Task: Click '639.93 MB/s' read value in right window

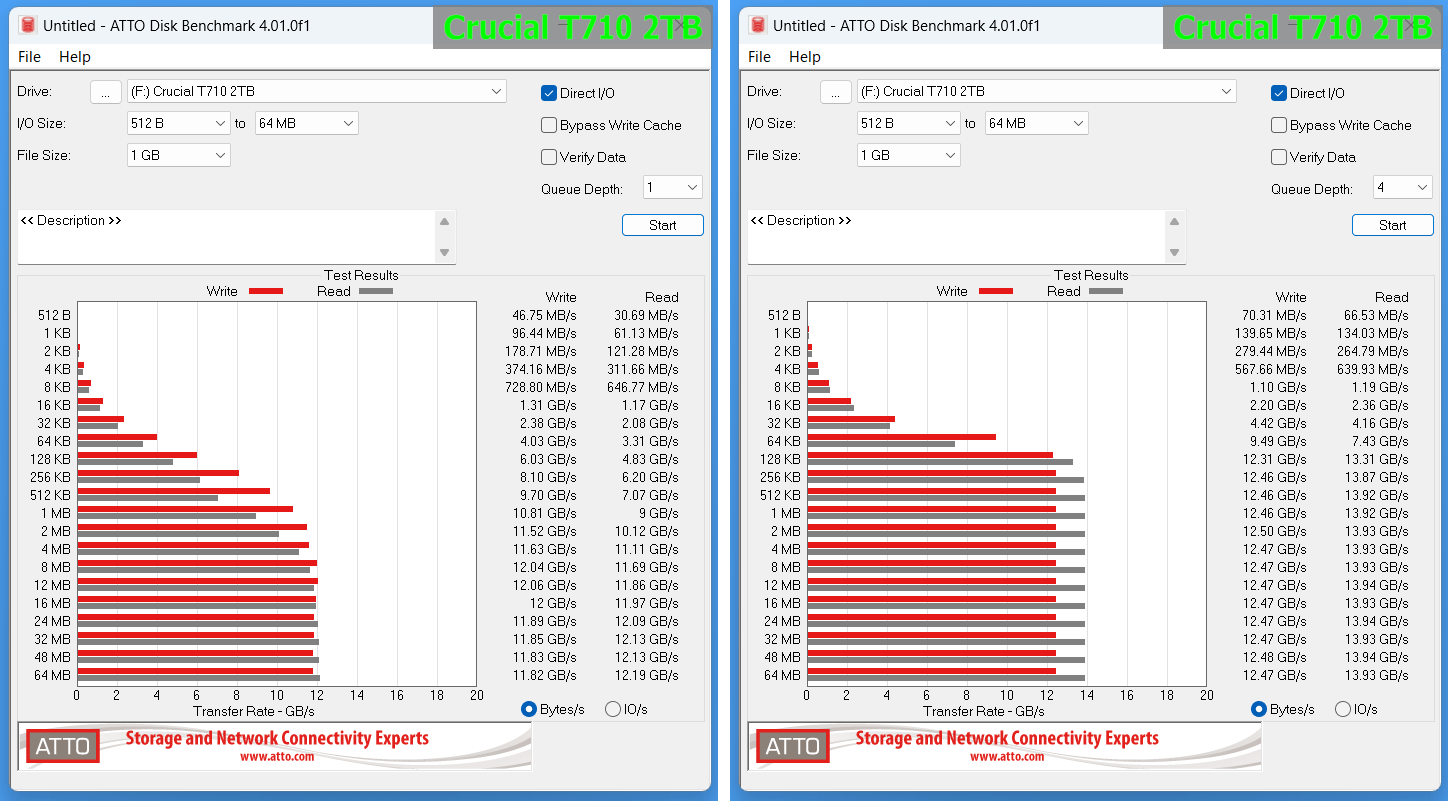Action: [x=1372, y=369]
